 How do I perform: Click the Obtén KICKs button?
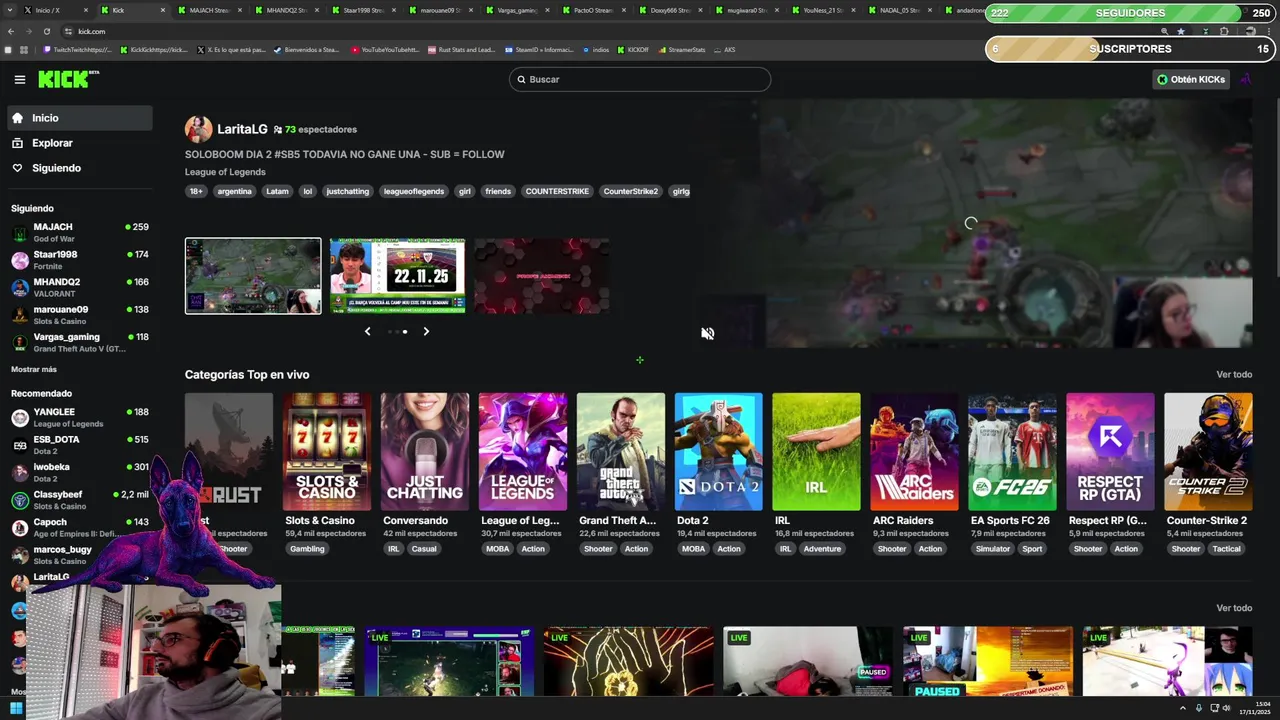tap(1190, 79)
